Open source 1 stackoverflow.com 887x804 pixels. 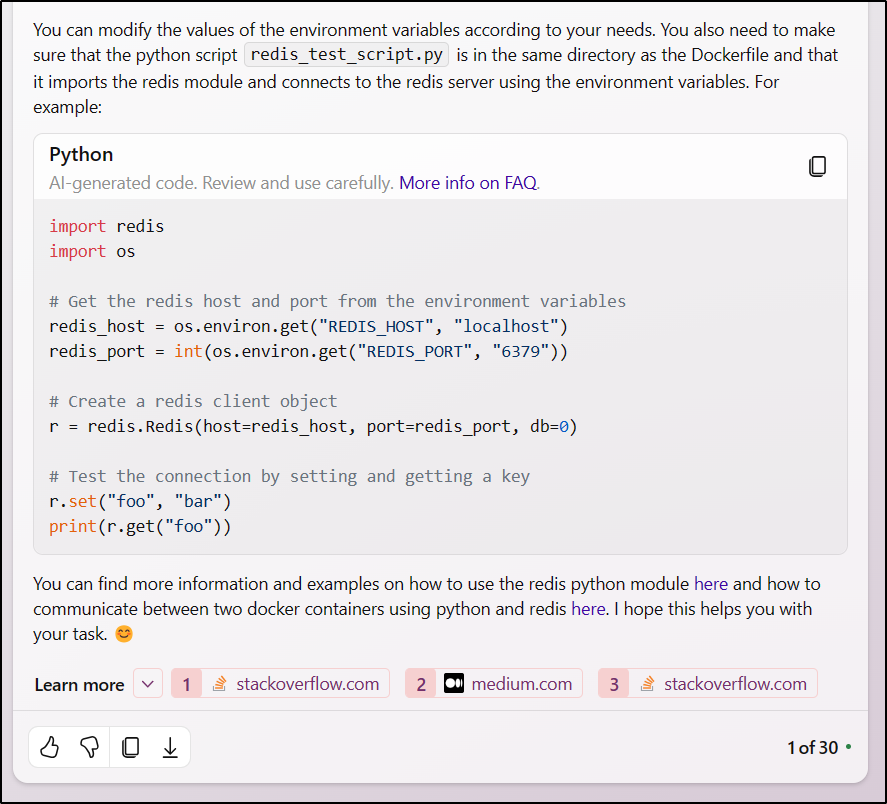coord(280,683)
